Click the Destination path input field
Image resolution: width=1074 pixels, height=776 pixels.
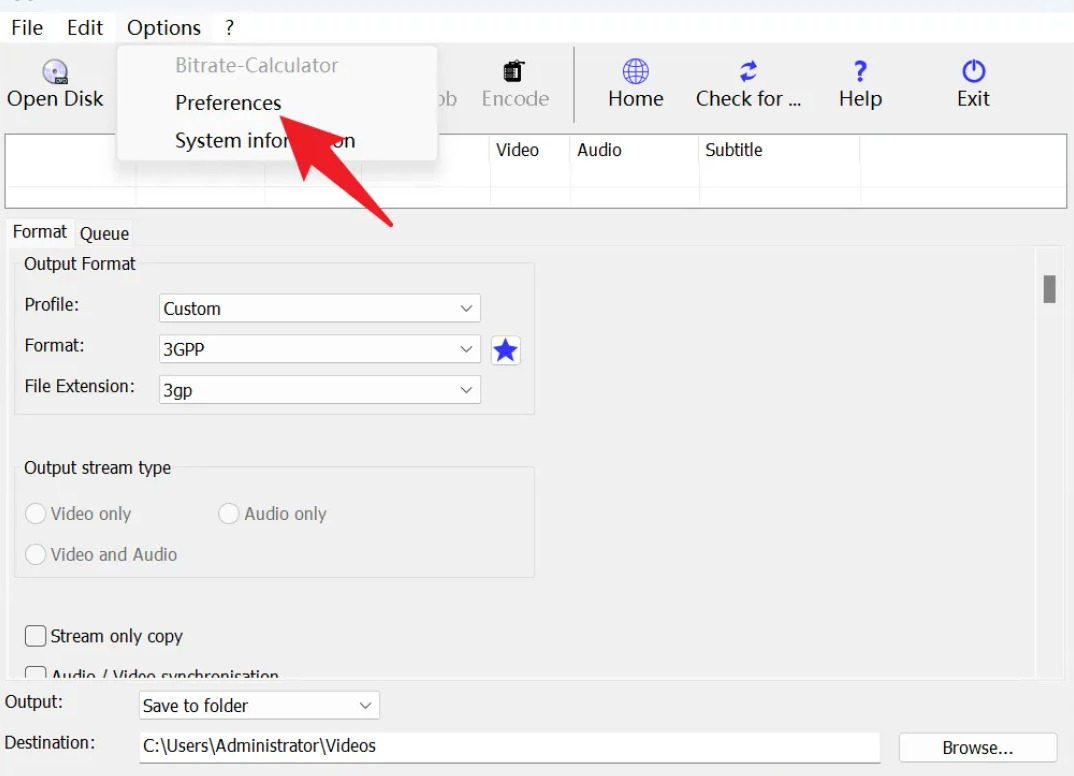(510, 747)
